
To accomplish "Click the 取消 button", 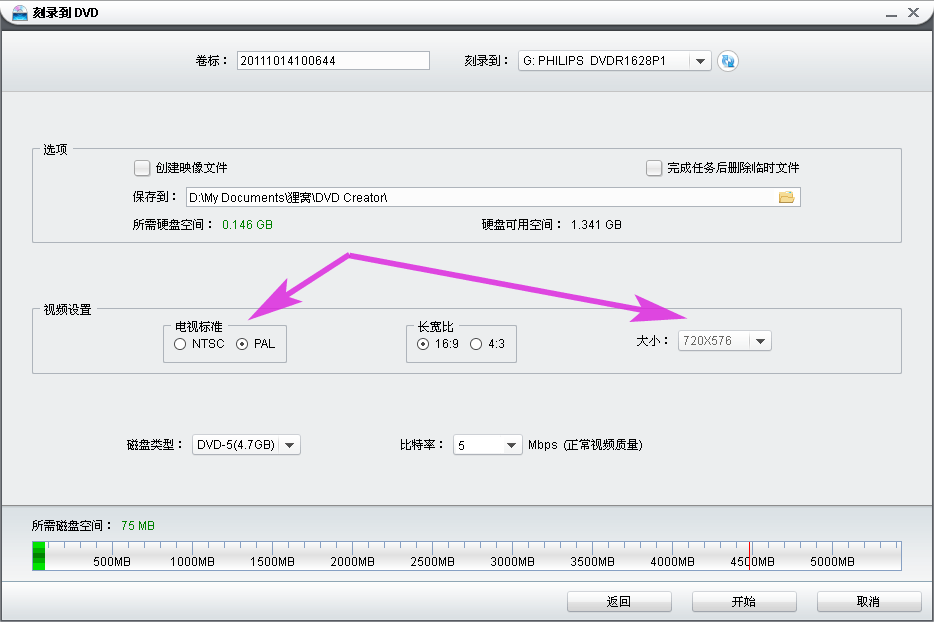I will coord(869,602).
